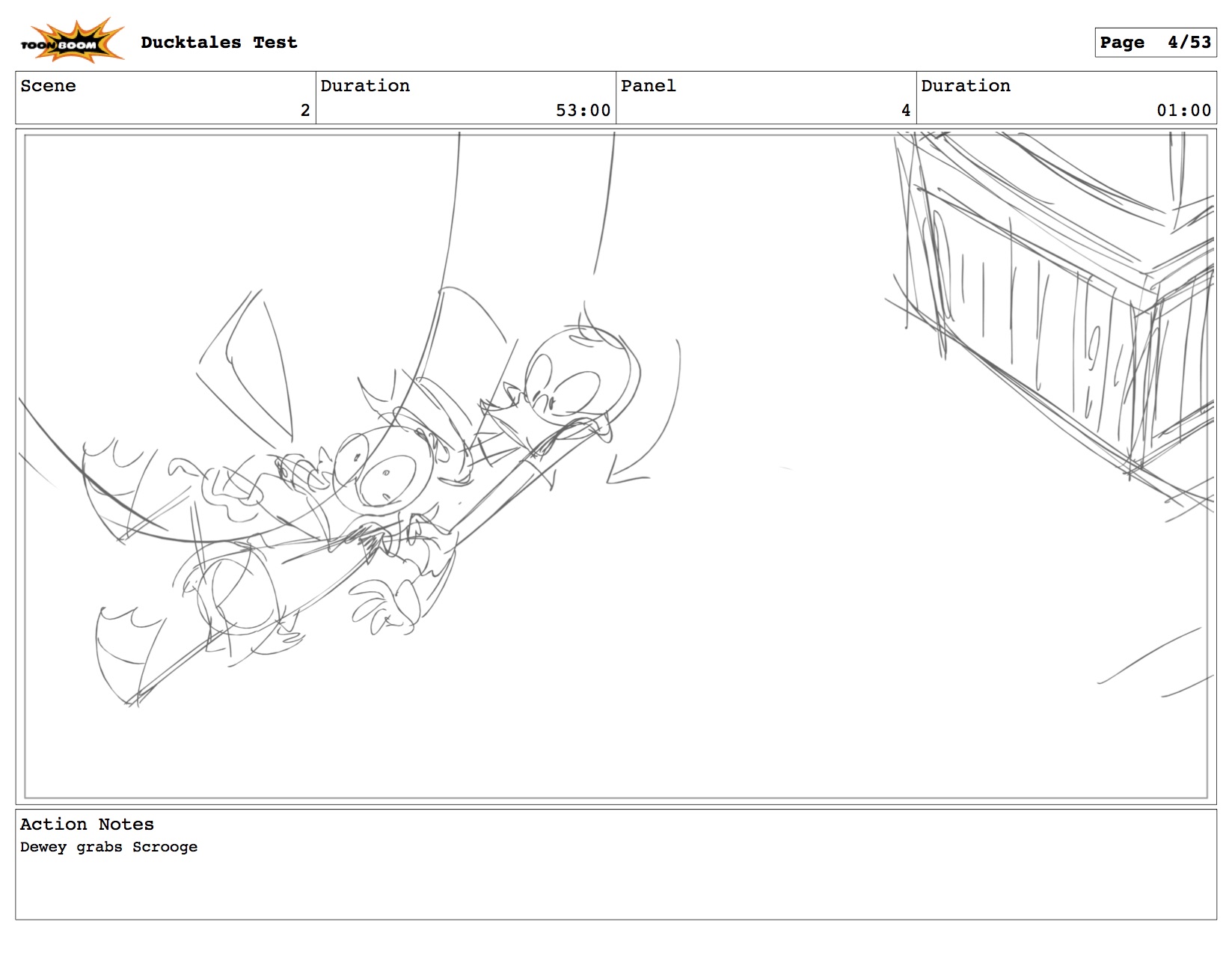Select scene number 2 value
This screenshot has height=954, width=1232.
304,111
